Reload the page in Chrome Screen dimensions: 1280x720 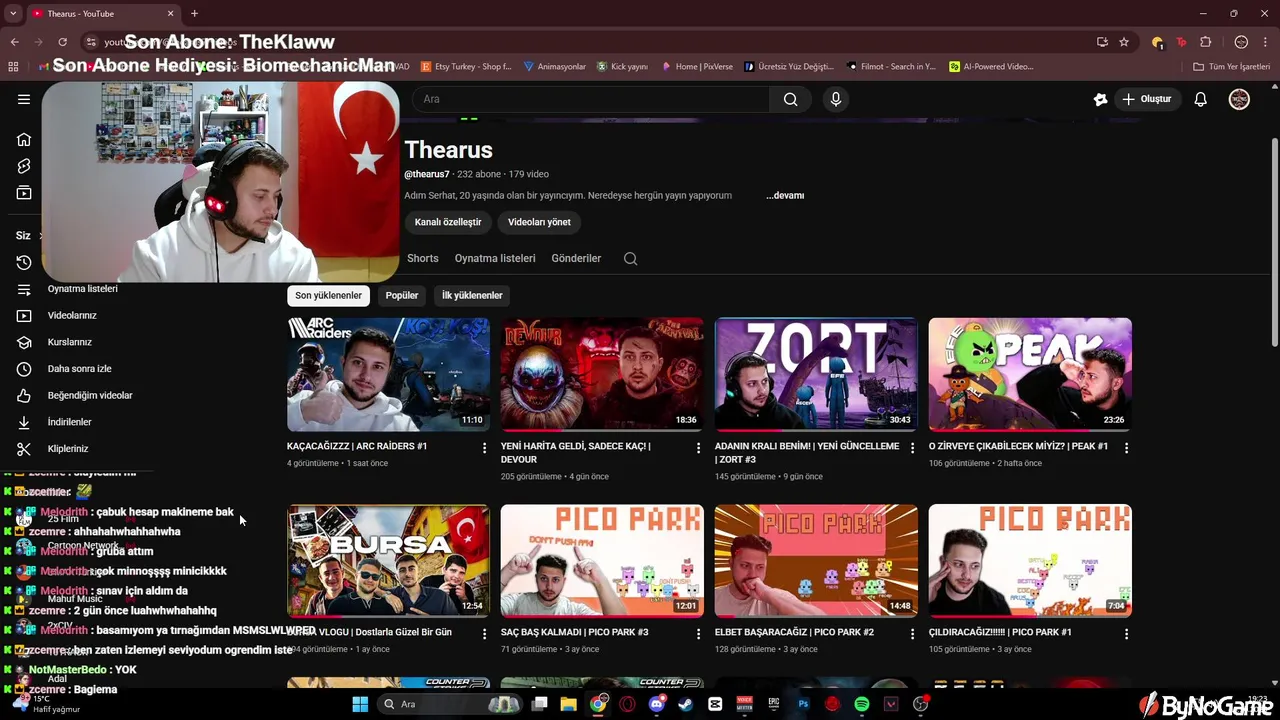(x=62, y=42)
